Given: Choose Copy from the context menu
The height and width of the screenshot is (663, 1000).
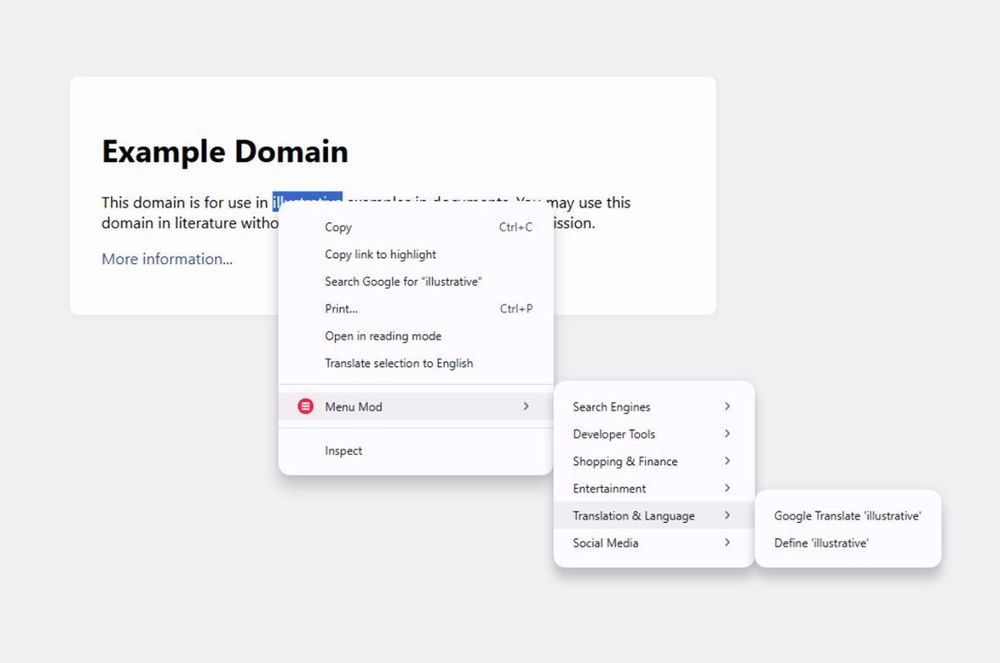Looking at the screenshot, I should pos(415,227).
